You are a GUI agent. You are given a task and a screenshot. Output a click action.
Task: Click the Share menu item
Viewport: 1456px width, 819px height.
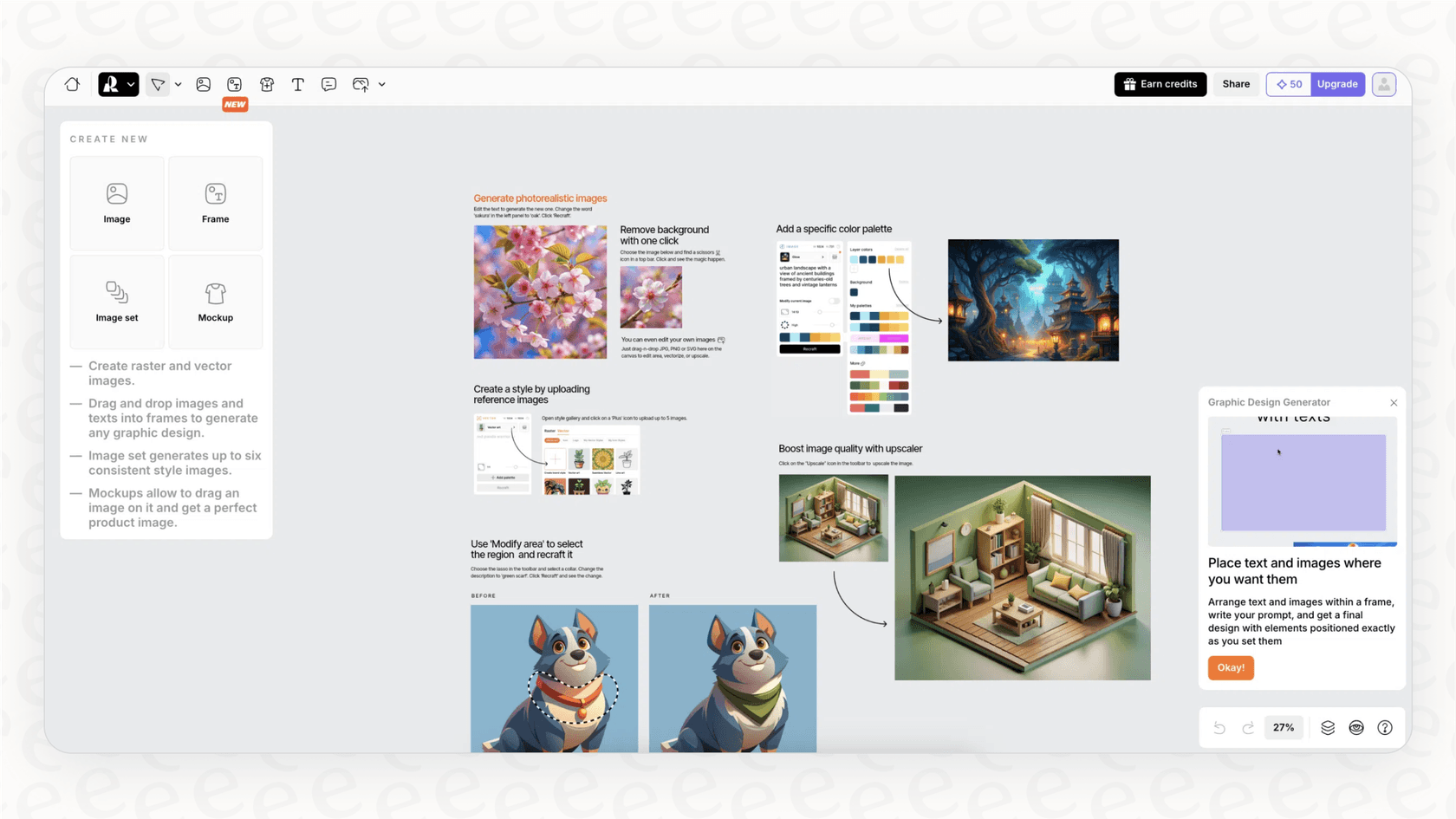(x=1235, y=84)
